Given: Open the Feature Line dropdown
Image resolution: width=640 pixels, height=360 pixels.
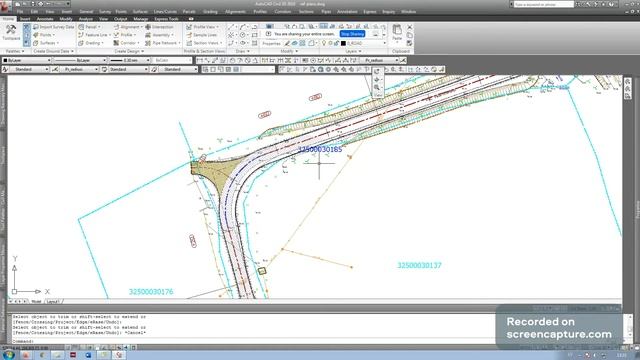Looking at the screenshot, I should (94, 35).
